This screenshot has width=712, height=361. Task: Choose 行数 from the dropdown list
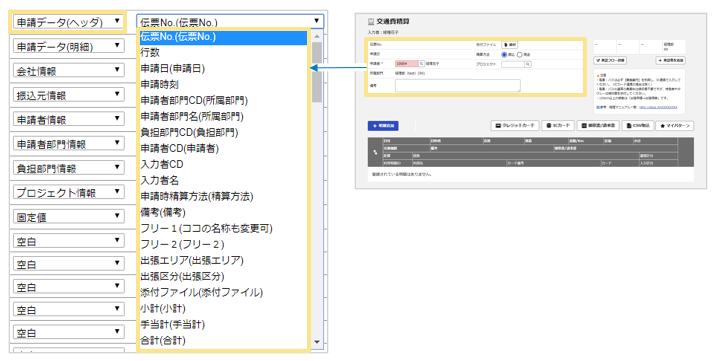click(x=223, y=52)
